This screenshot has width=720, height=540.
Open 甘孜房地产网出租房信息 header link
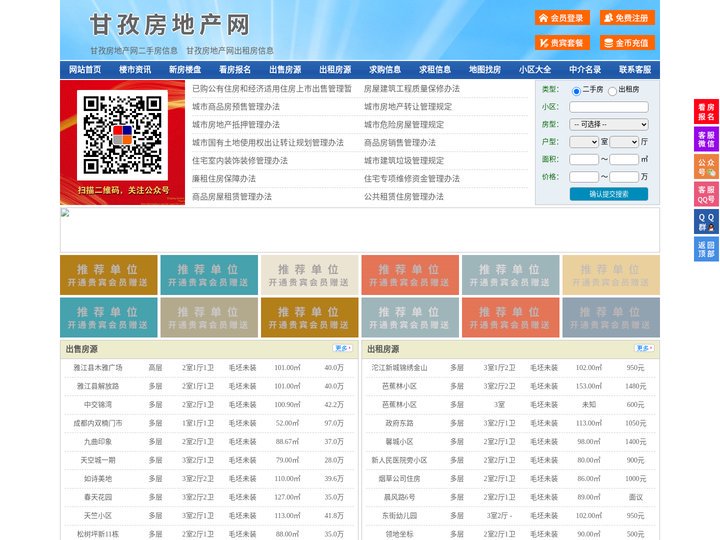(230, 51)
